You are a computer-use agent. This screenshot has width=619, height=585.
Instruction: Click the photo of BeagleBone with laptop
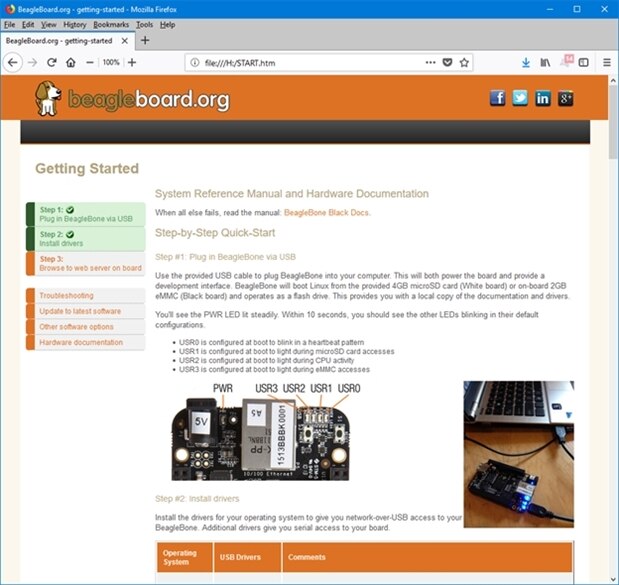click(519, 454)
